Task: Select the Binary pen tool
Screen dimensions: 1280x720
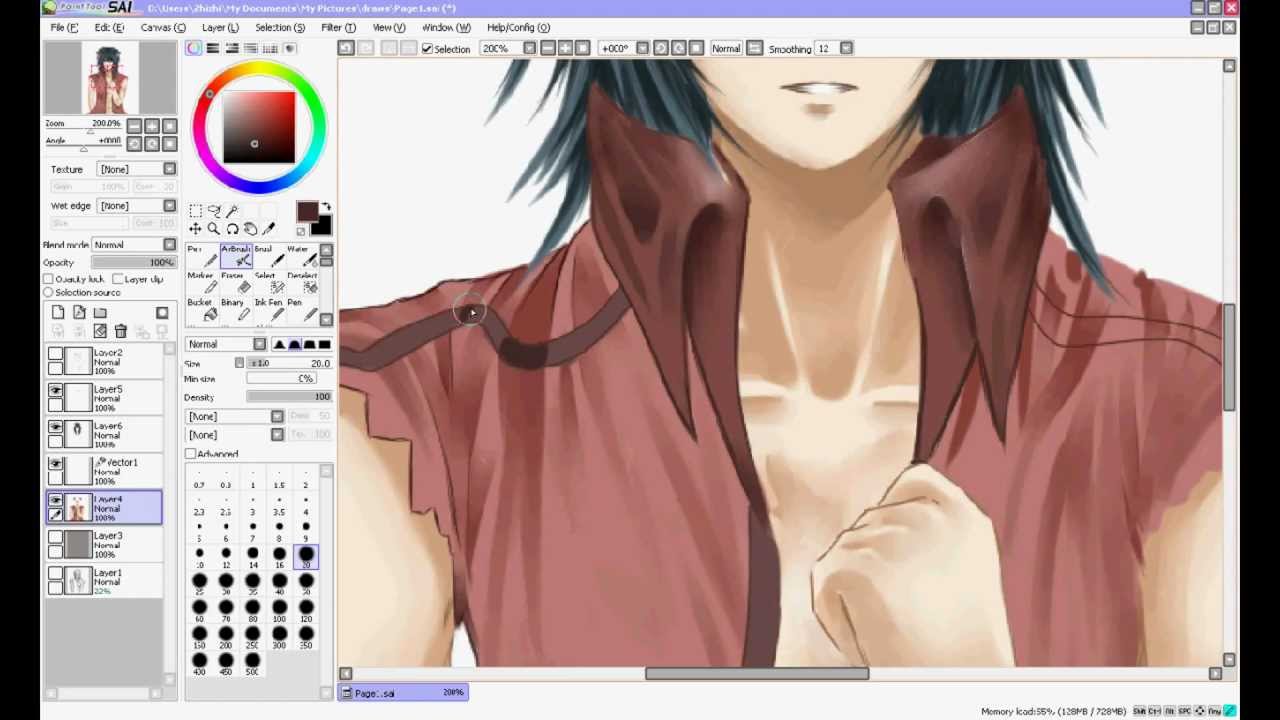Action: 235,310
